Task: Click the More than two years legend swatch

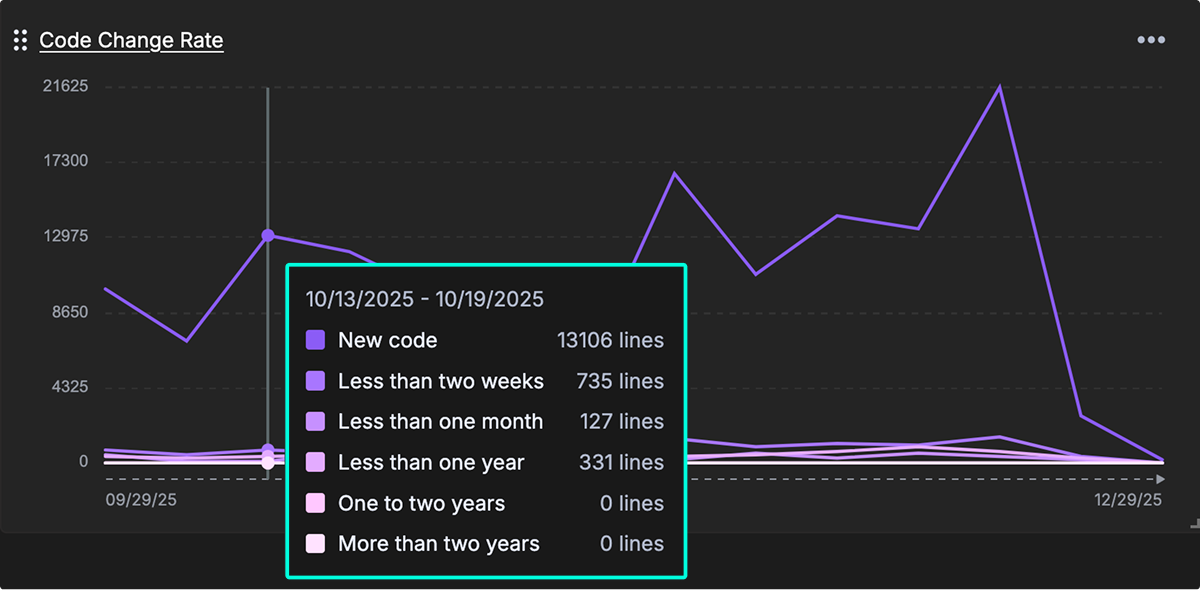Action: point(315,543)
